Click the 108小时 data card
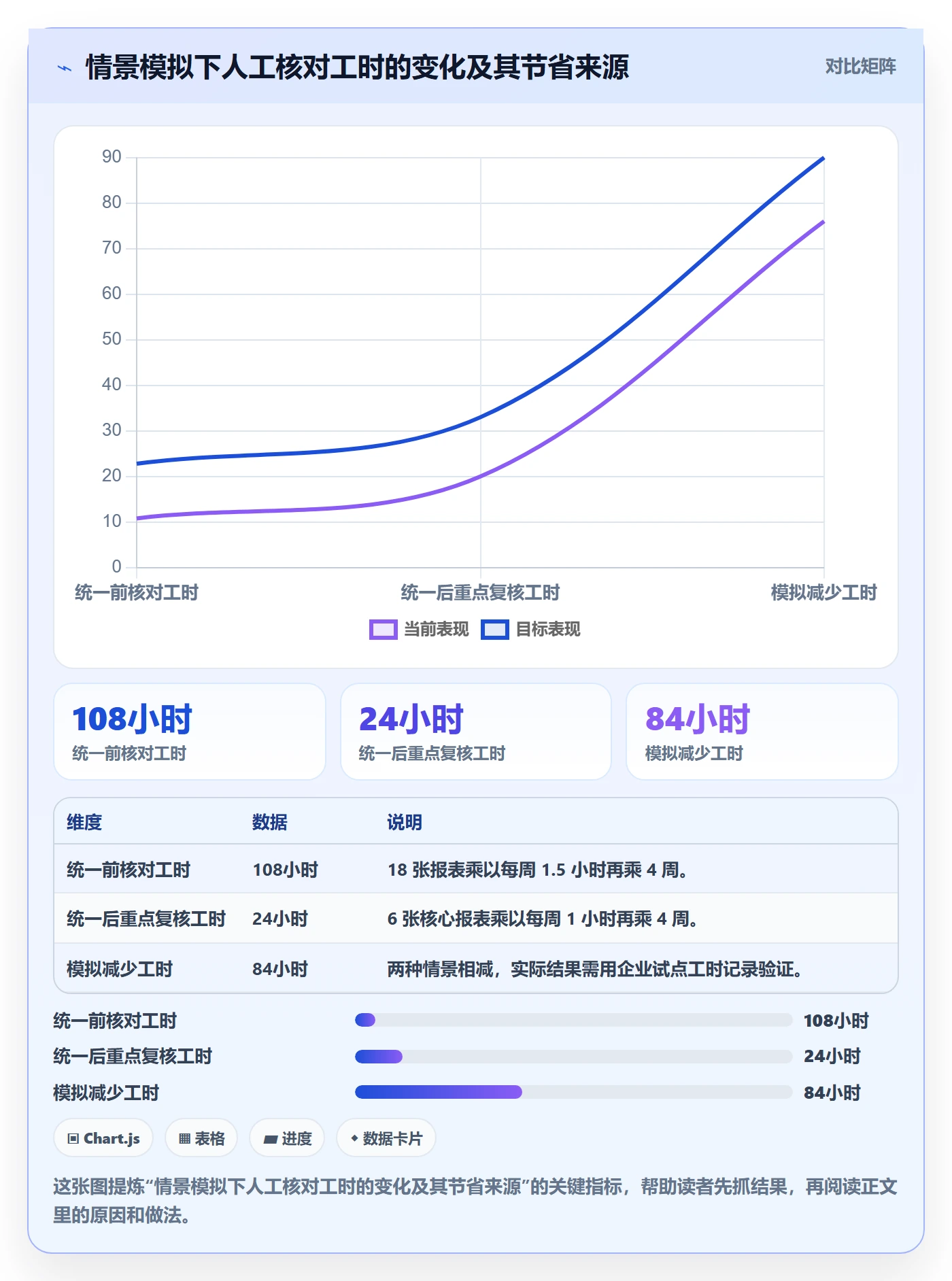 click(190, 732)
